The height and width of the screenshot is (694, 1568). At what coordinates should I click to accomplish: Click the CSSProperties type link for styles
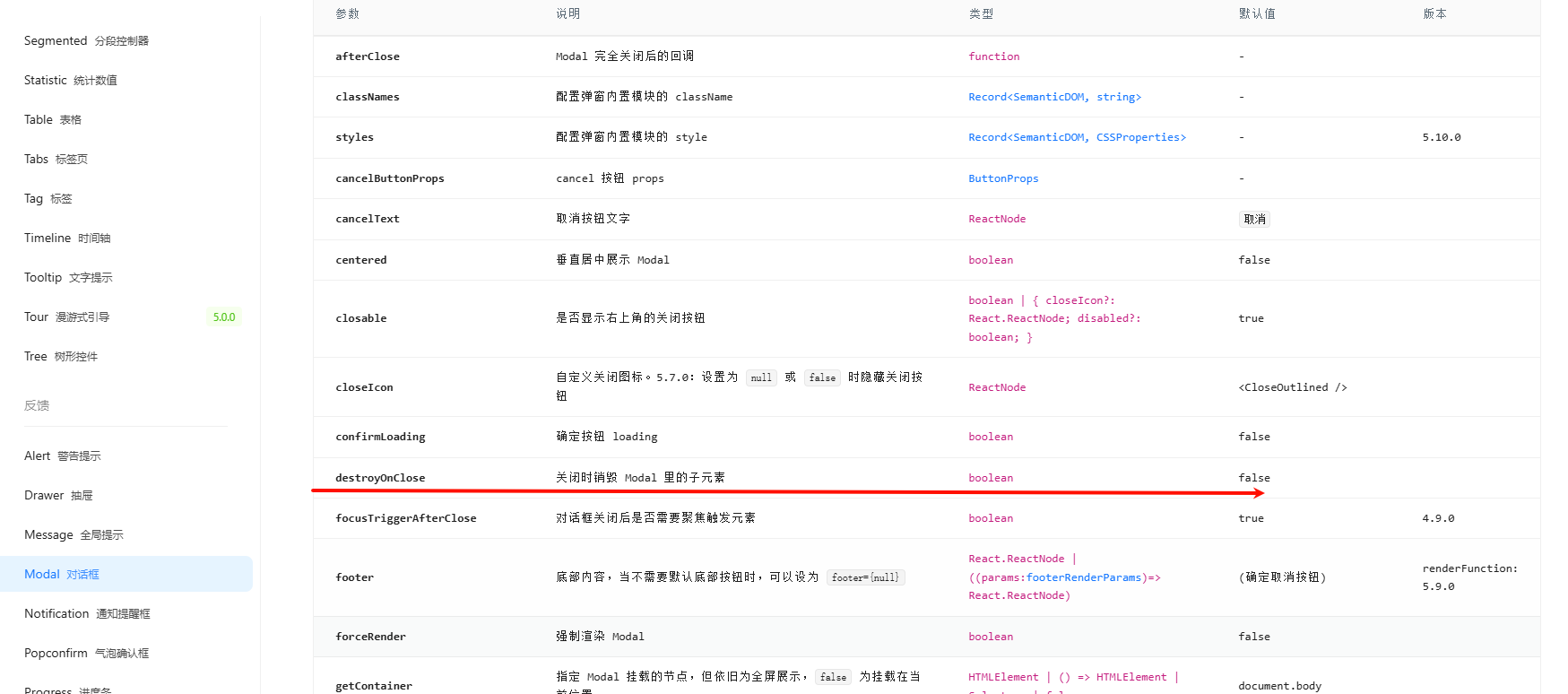(x=1077, y=137)
